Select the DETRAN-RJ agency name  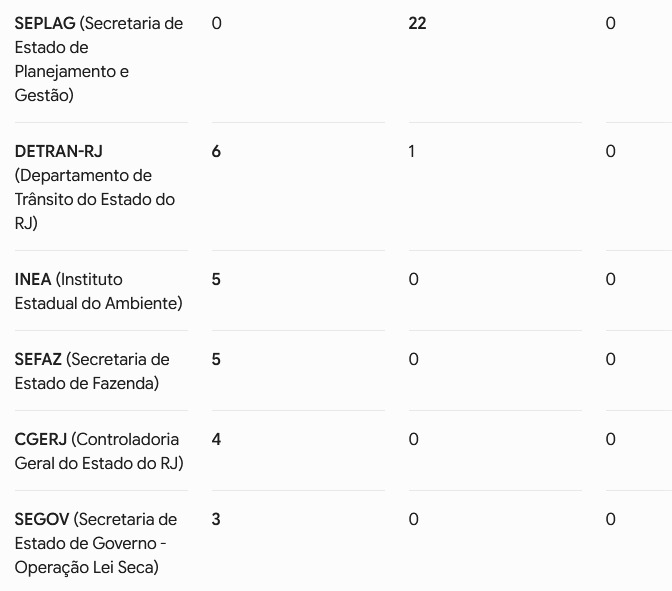click(x=95, y=187)
